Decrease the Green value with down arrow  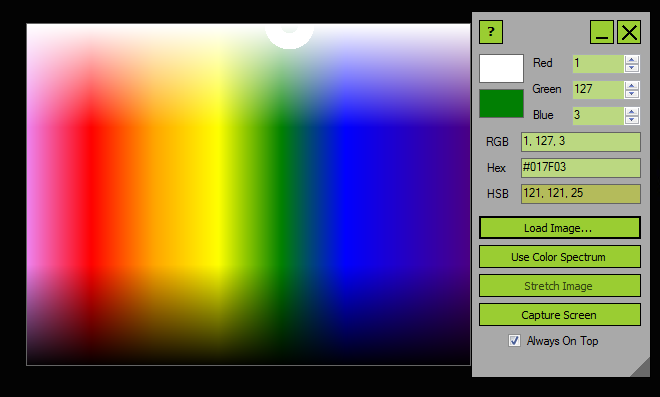click(x=631, y=94)
